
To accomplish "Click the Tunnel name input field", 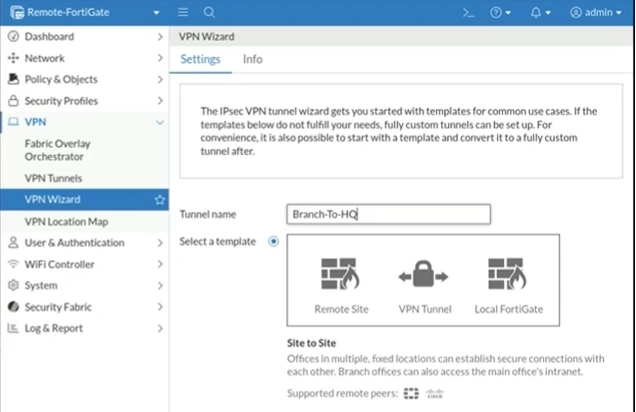I will (388, 214).
